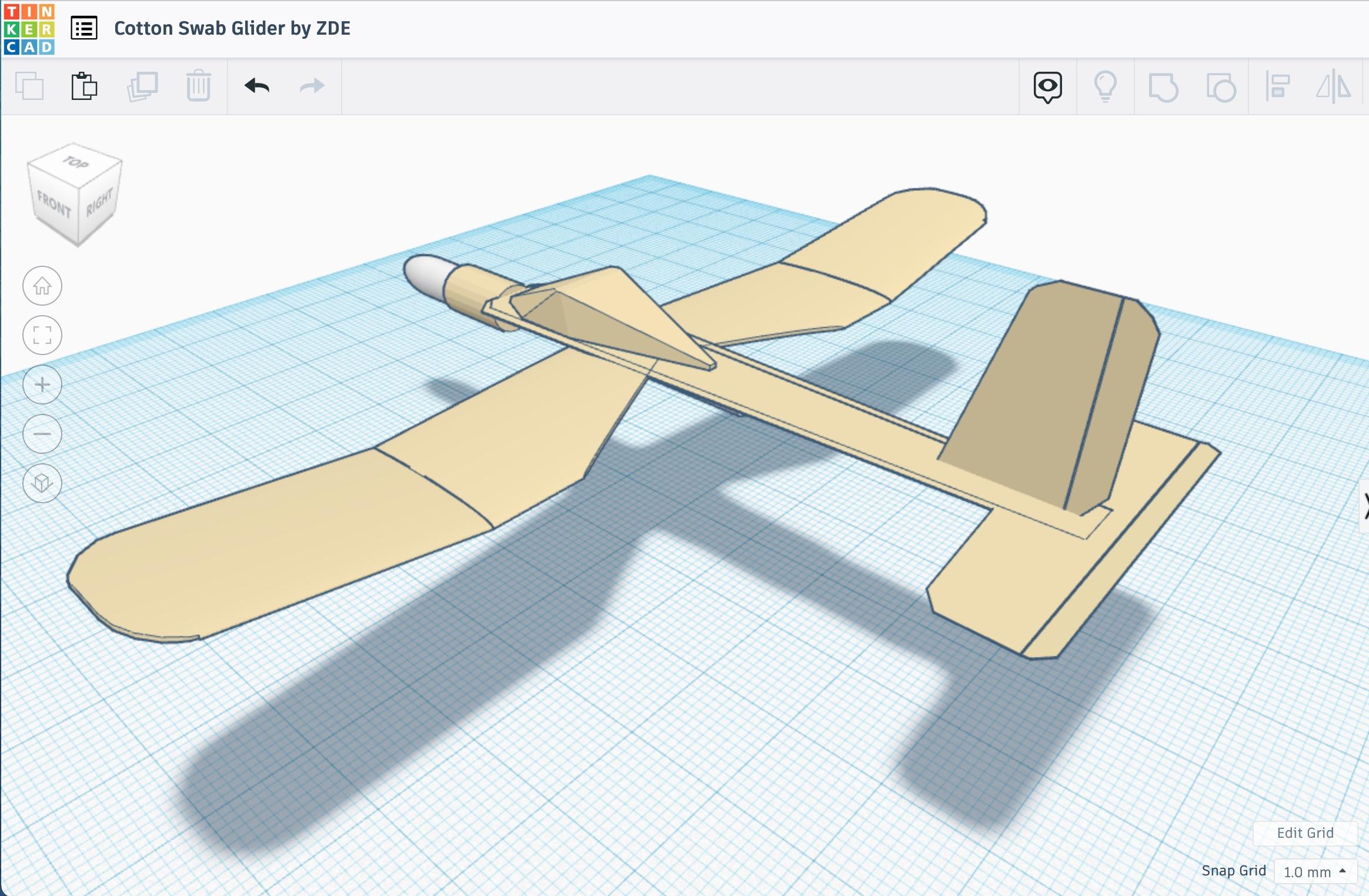1369x896 pixels.
Task: Click the Fit view button
Action: [x=43, y=335]
